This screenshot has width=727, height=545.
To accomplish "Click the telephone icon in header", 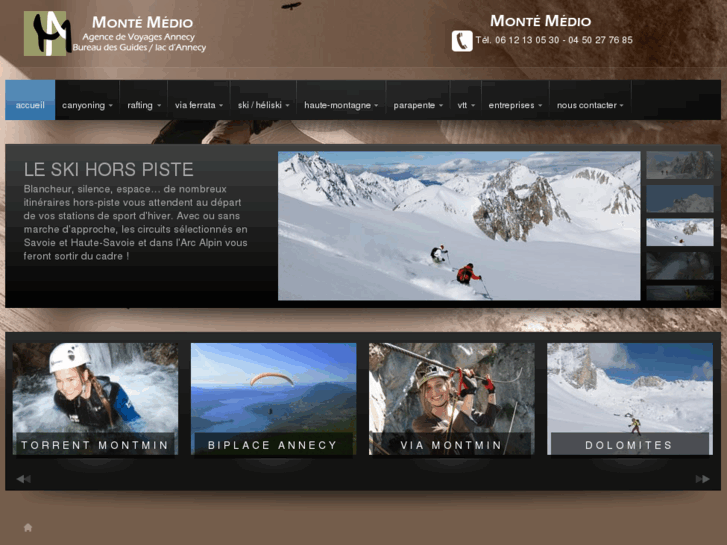I will point(461,41).
